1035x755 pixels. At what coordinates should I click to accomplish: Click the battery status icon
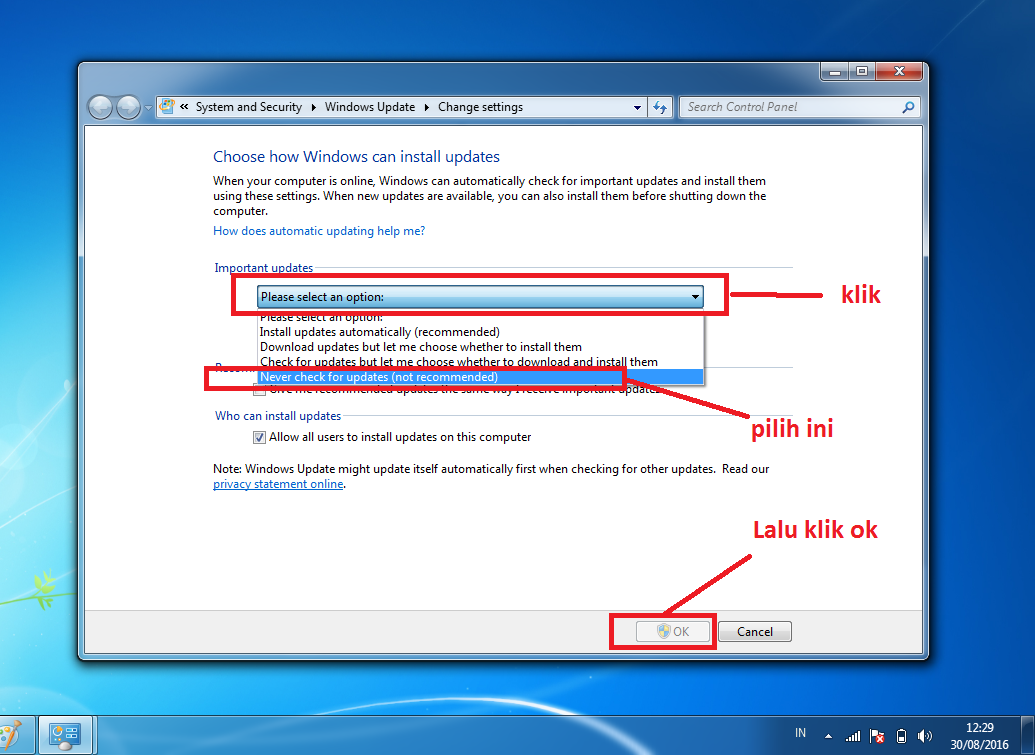tap(901, 737)
